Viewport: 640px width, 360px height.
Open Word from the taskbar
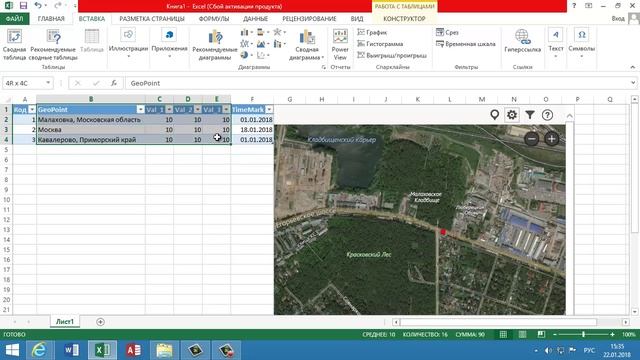pos(71,350)
